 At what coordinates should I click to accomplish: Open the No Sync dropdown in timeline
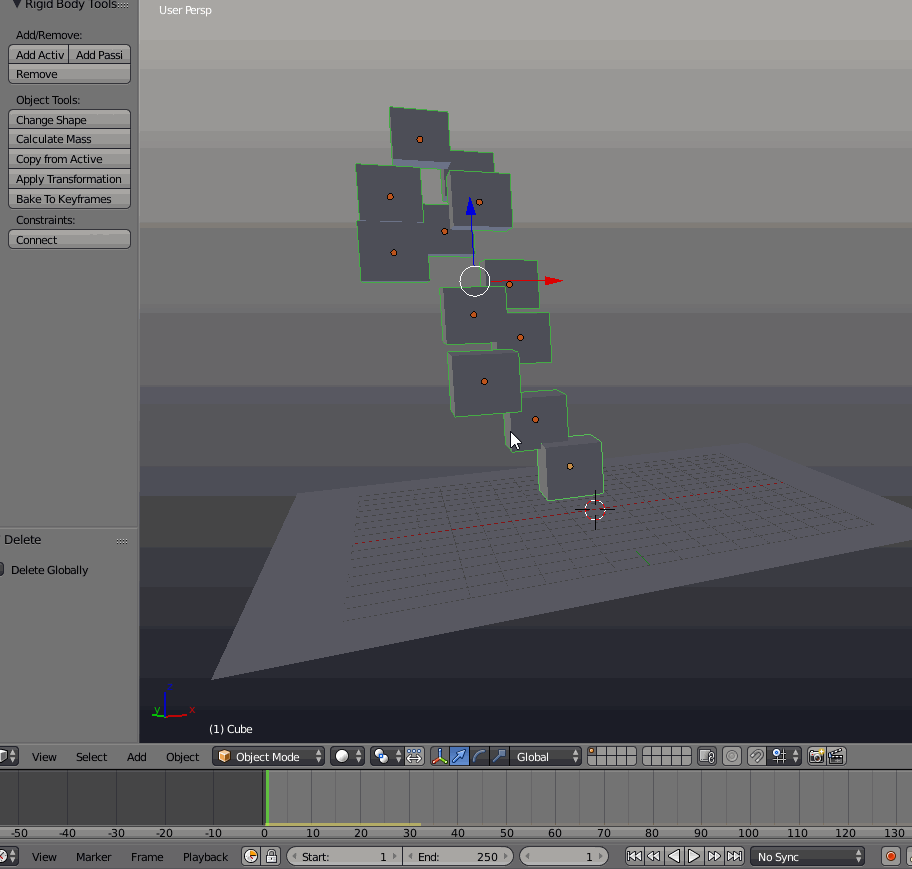tap(806, 856)
